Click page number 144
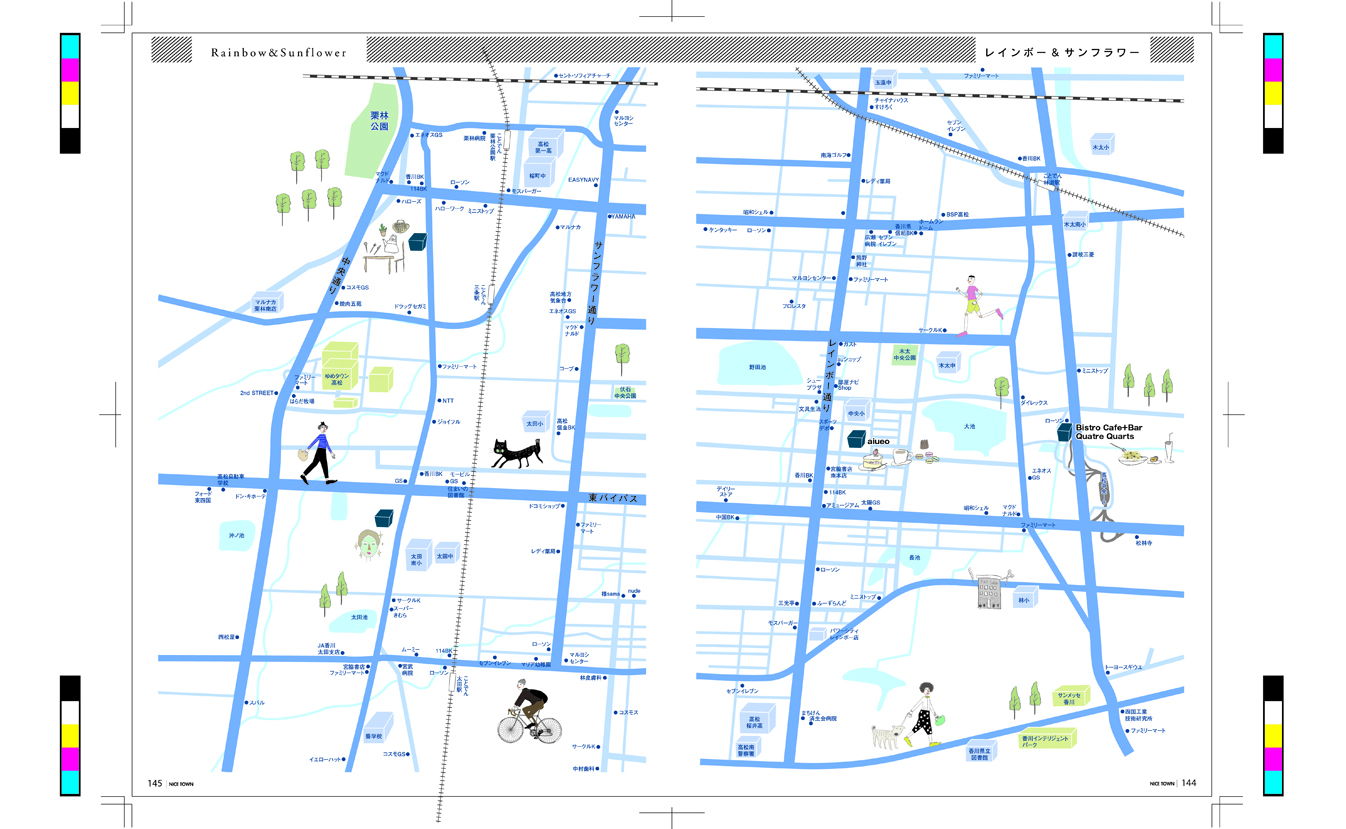The image size is (1346, 829). pyautogui.click(x=1188, y=783)
